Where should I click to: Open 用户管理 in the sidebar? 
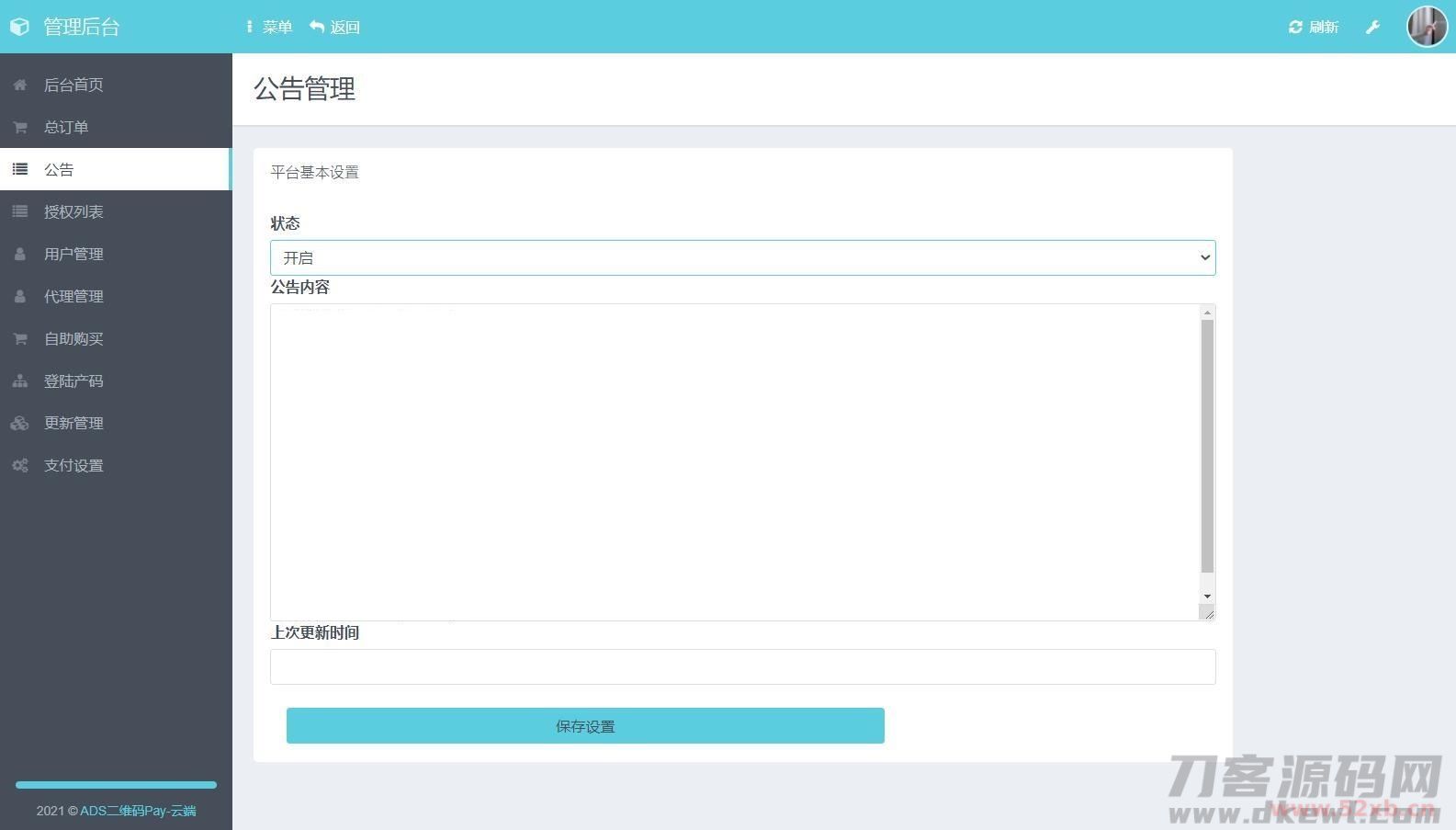73,254
